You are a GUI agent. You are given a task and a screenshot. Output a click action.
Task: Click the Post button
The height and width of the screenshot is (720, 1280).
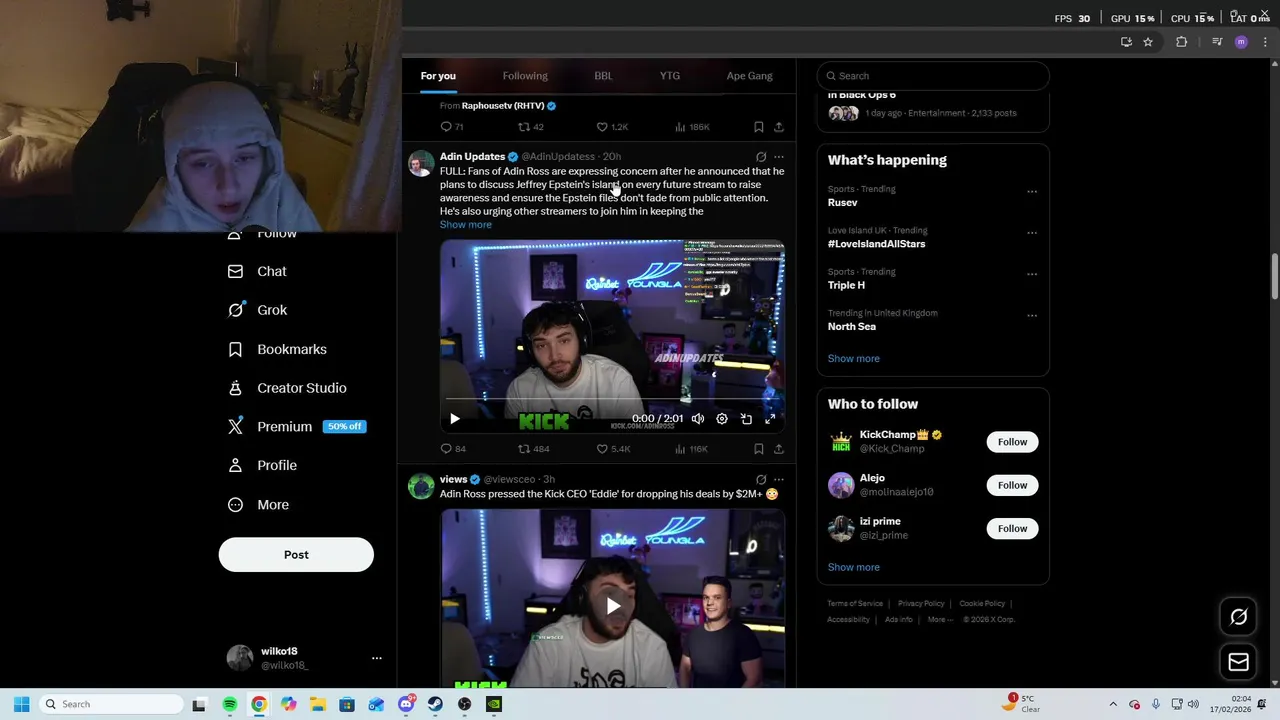point(296,555)
